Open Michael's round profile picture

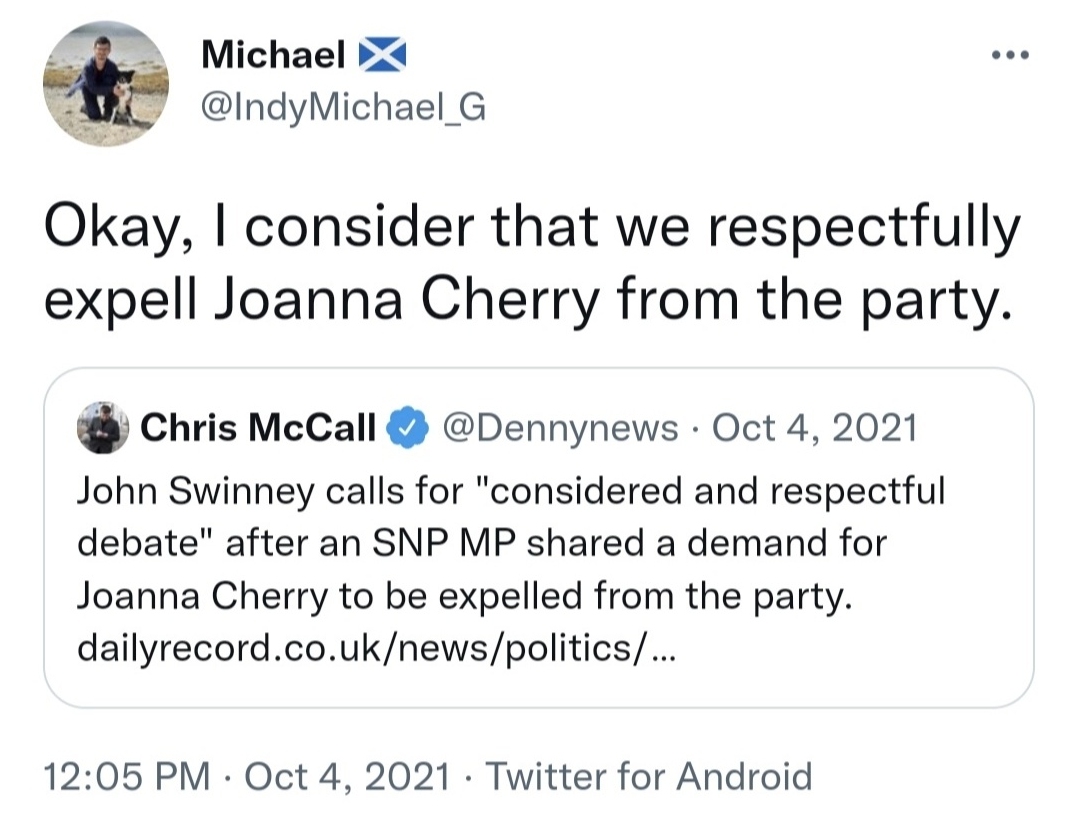click(105, 84)
